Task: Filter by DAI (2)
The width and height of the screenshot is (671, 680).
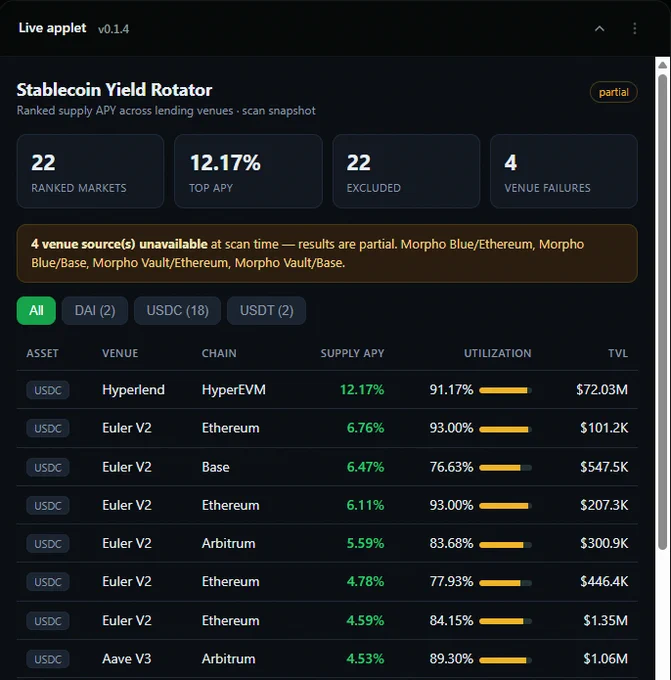Action: (x=95, y=311)
